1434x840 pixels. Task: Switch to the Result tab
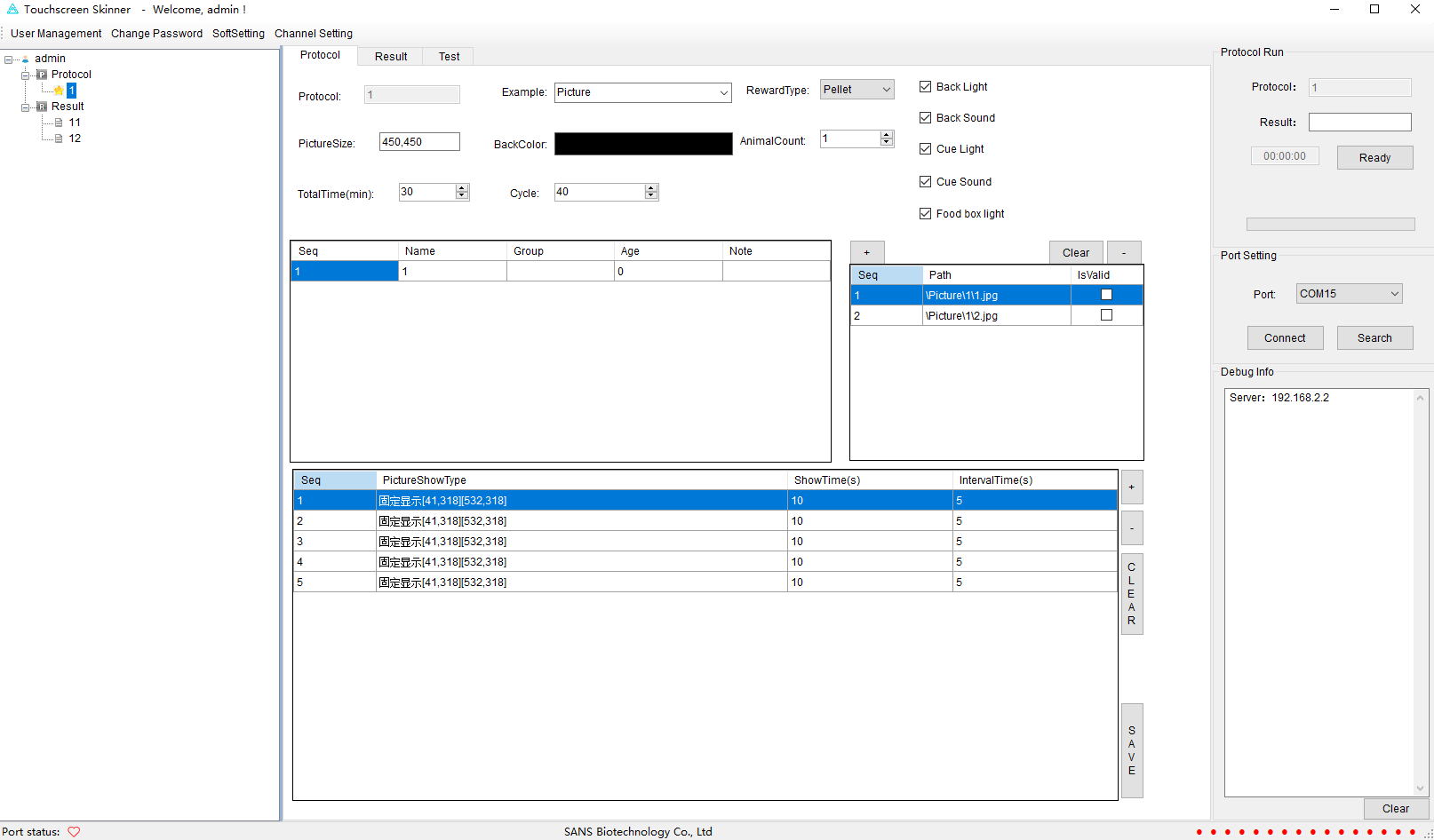(391, 57)
